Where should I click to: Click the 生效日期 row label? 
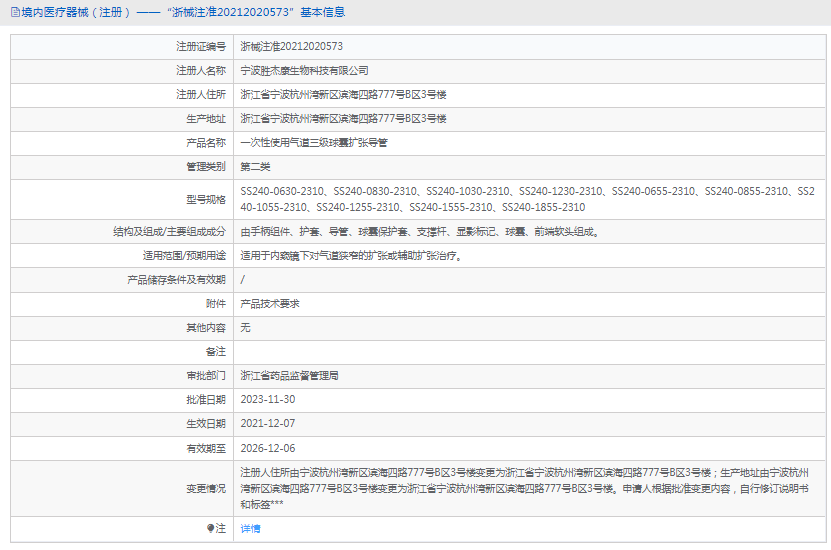click(206, 423)
